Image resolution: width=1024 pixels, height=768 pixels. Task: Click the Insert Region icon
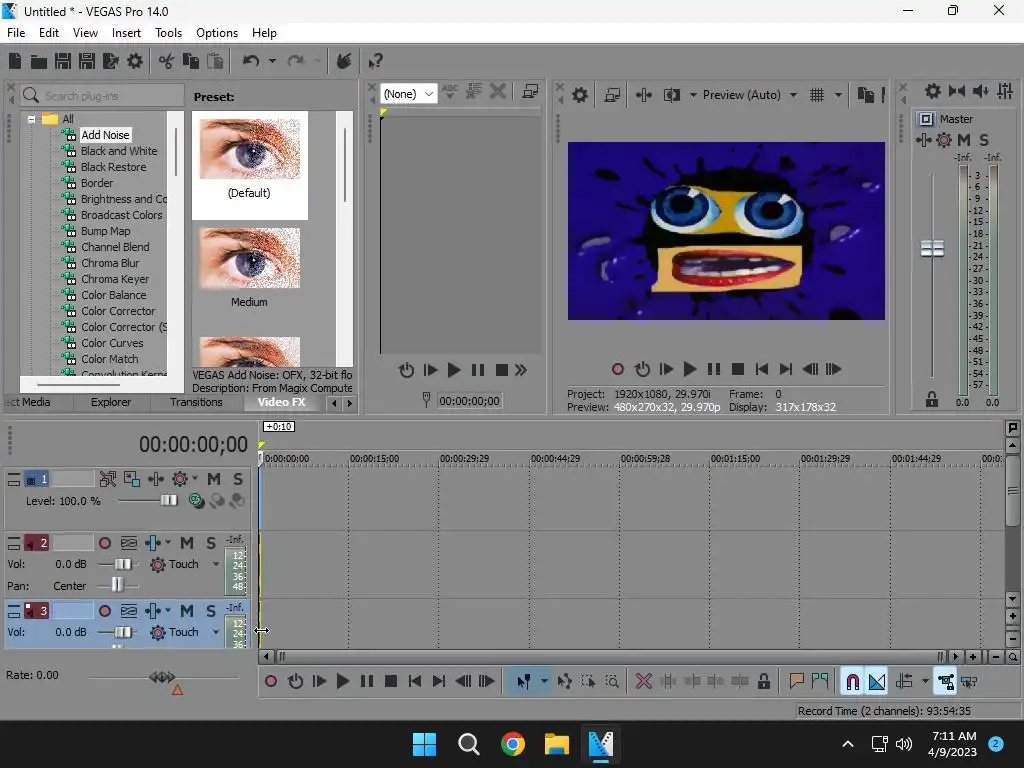820,682
